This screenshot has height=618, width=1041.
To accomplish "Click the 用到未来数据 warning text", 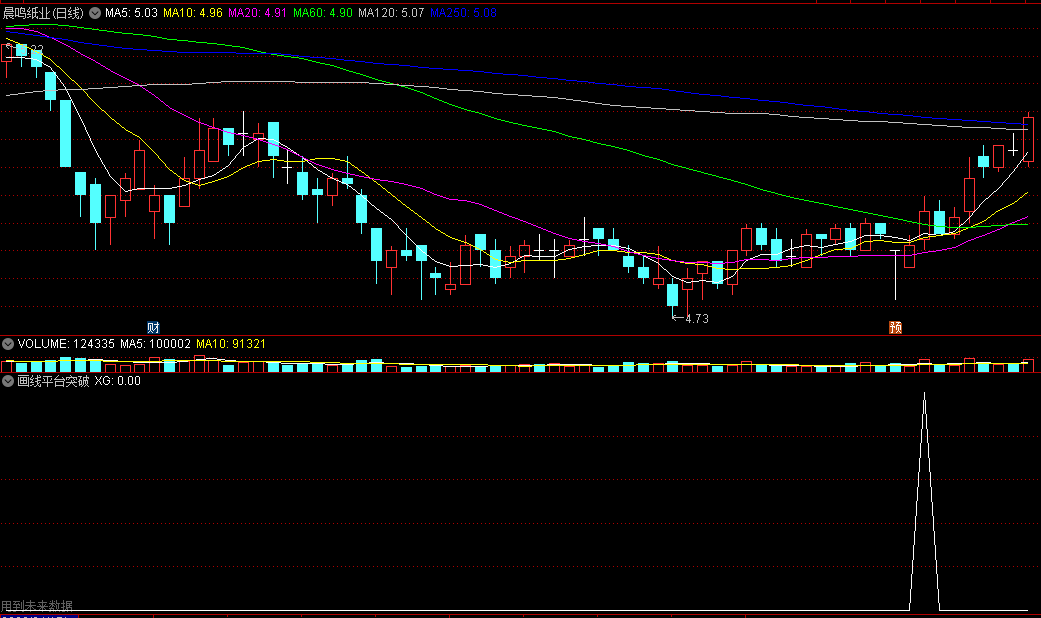I will (x=37, y=605).
